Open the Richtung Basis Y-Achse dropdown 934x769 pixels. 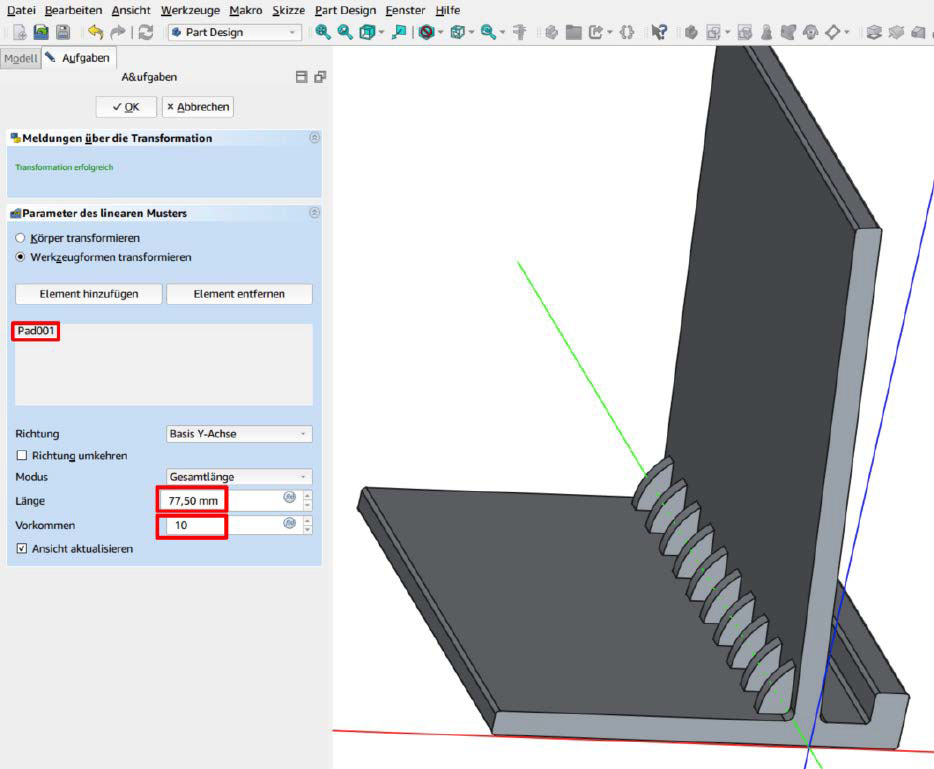pos(239,434)
